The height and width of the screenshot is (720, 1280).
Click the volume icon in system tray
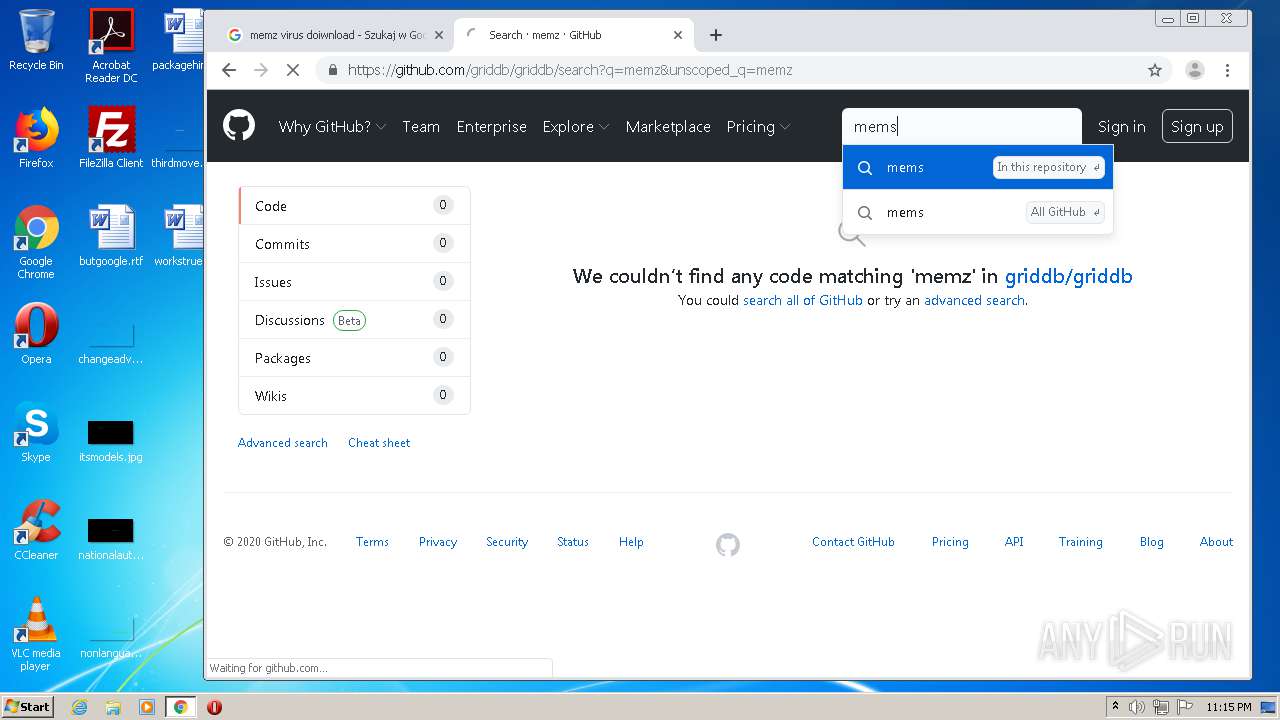[1137, 707]
